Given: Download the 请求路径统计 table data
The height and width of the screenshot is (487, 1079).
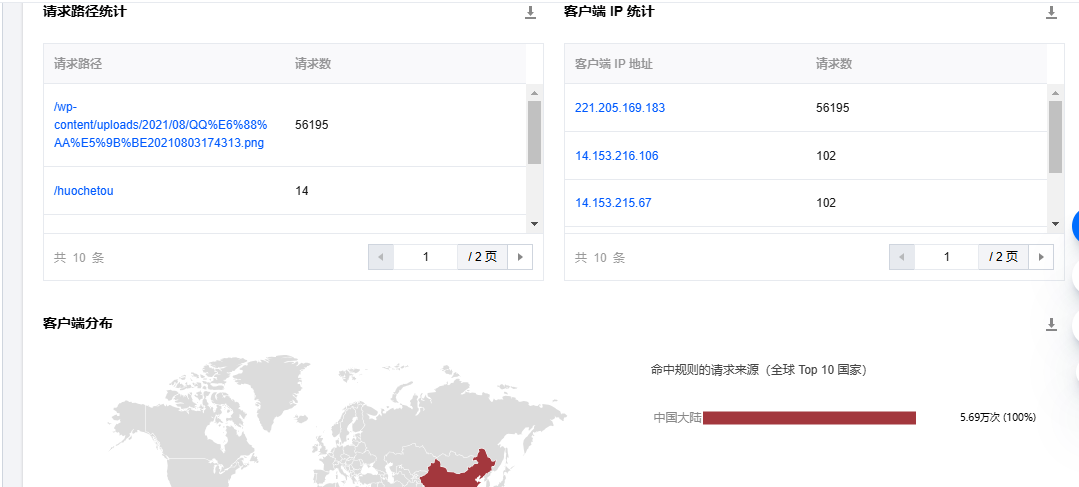Looking at the screenshot, I should coord(530,13).
